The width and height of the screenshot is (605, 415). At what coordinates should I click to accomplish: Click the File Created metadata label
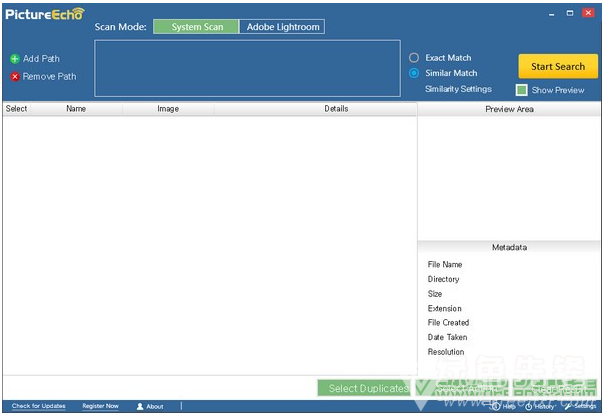pos(448,322)
